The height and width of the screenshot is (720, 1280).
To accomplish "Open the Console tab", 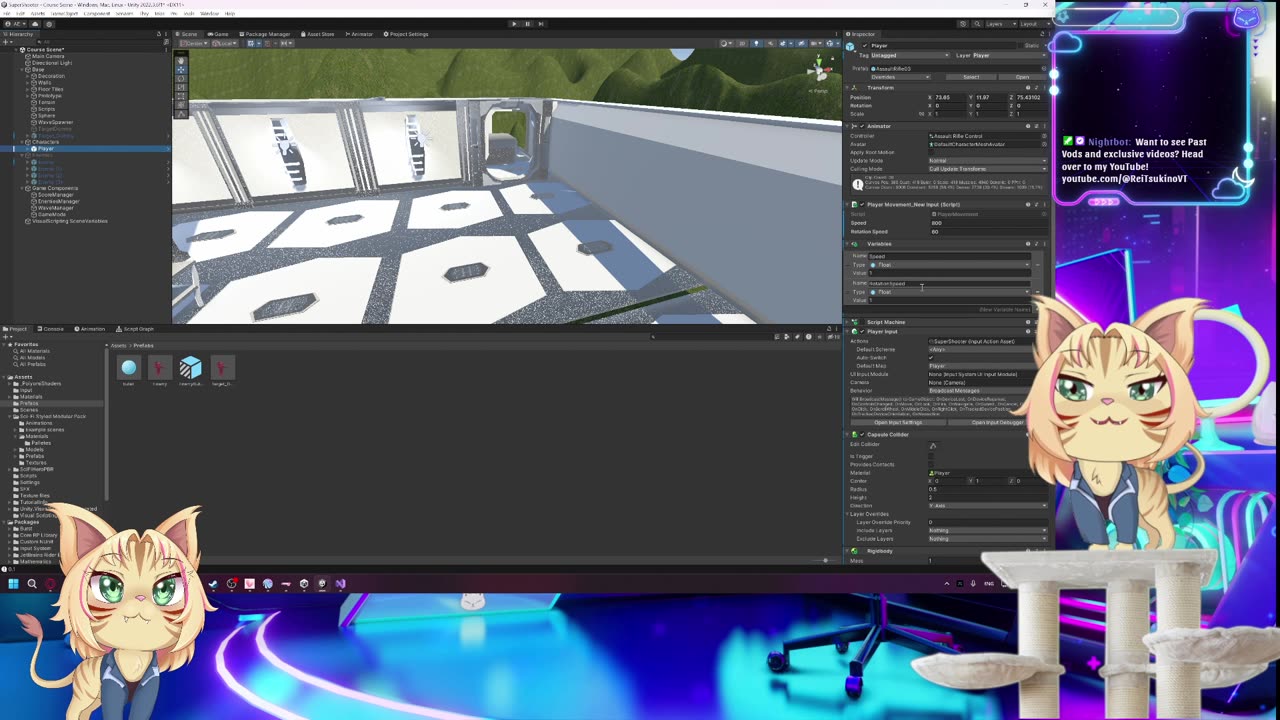I will [x=52, y=329].
